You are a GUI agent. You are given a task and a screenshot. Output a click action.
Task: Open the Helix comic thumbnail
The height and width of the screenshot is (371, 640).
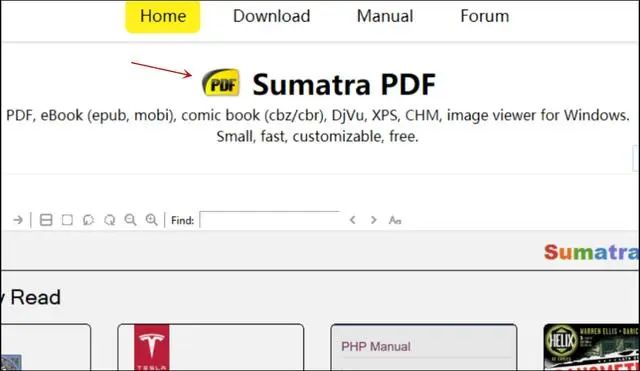coord(591,347)
